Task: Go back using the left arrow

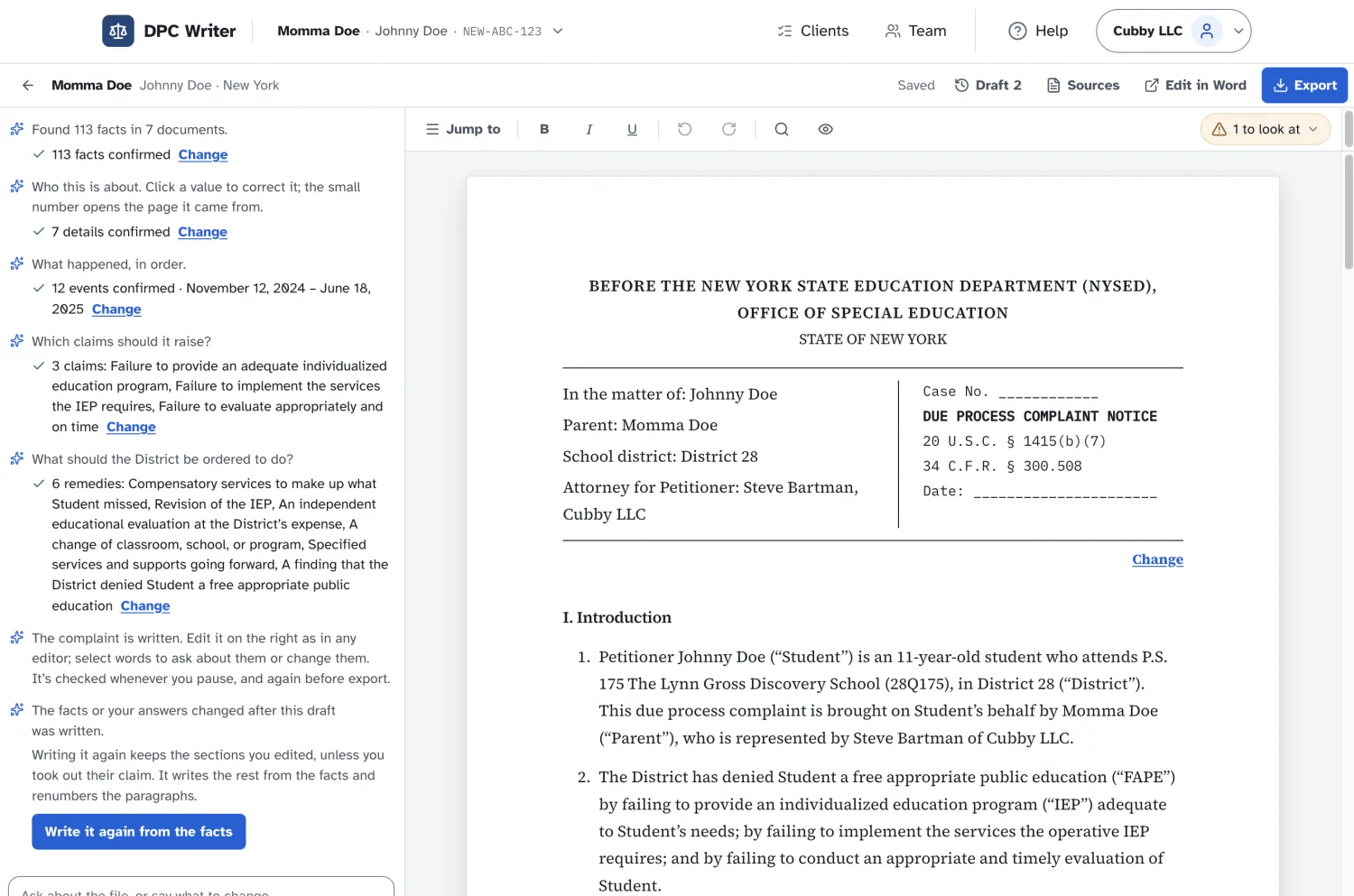Action: 28,86
